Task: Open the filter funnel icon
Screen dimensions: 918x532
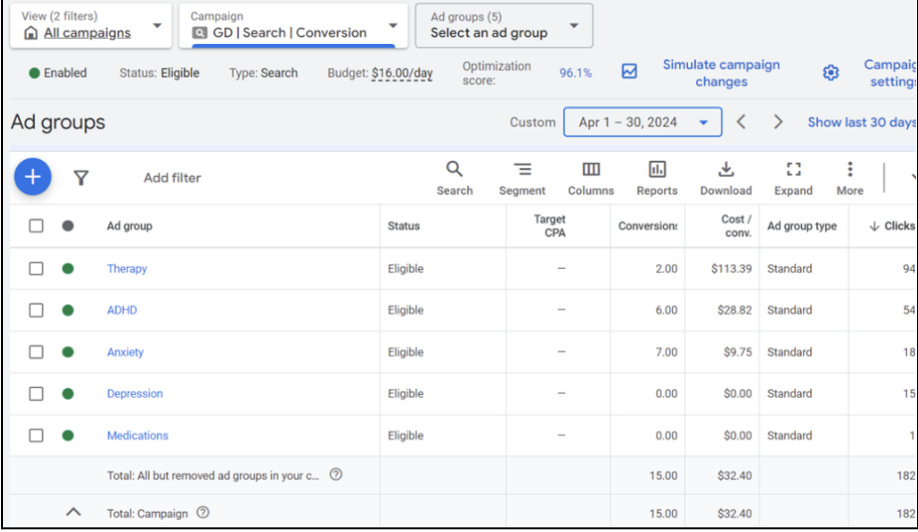Action: (81, 178)
